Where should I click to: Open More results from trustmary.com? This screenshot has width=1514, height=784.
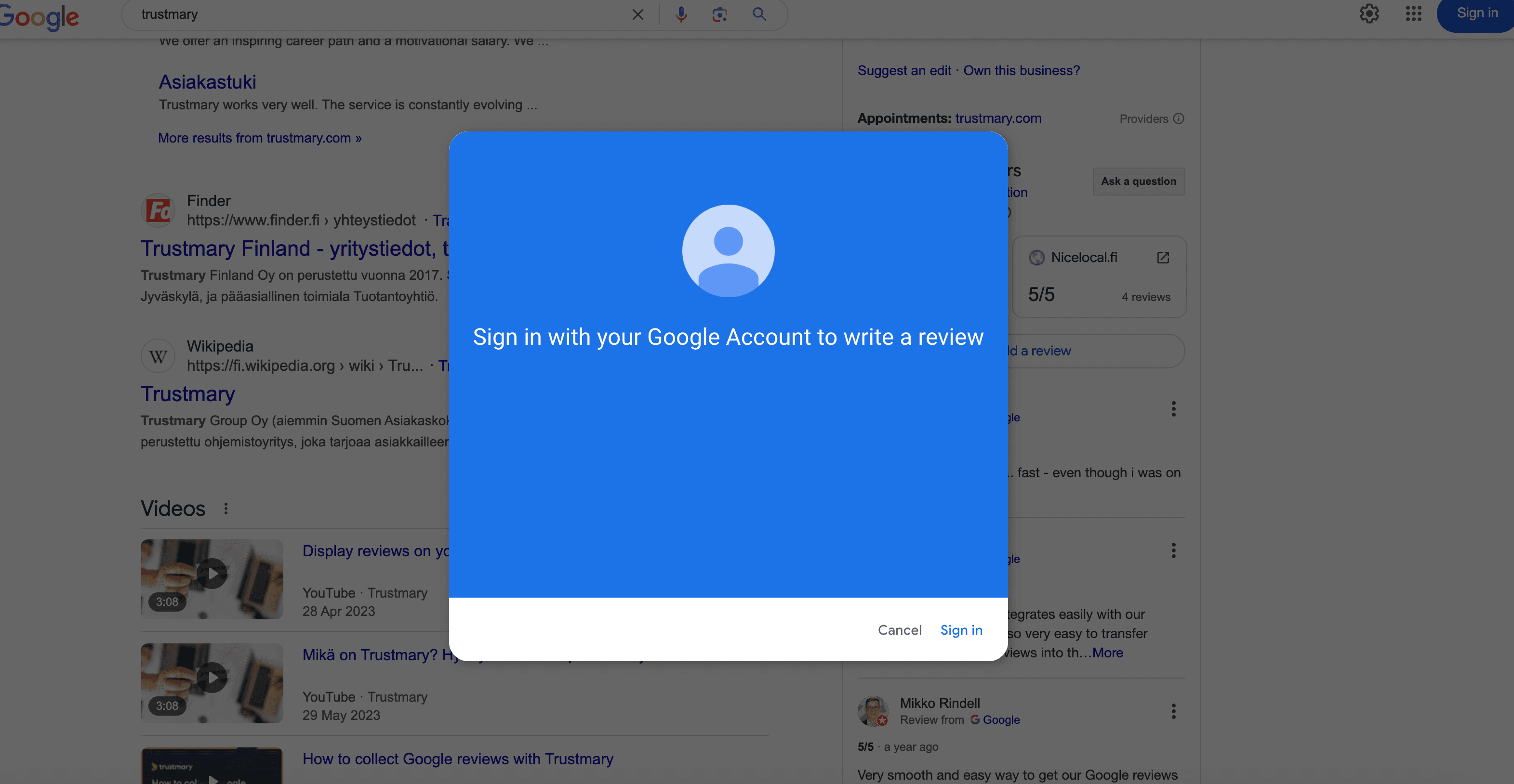coord(260,138)
